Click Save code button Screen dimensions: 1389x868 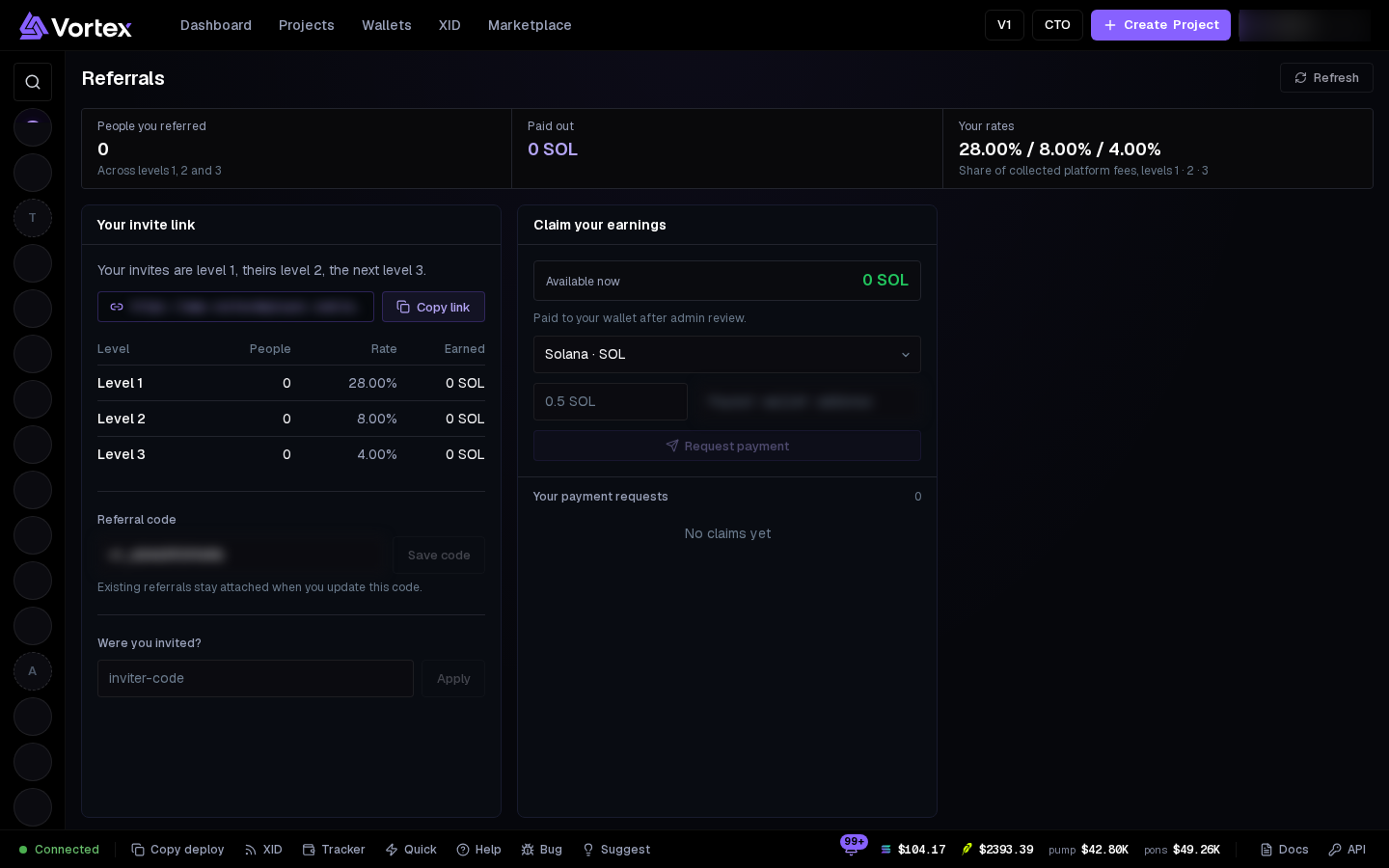click(x=439, y=555)
